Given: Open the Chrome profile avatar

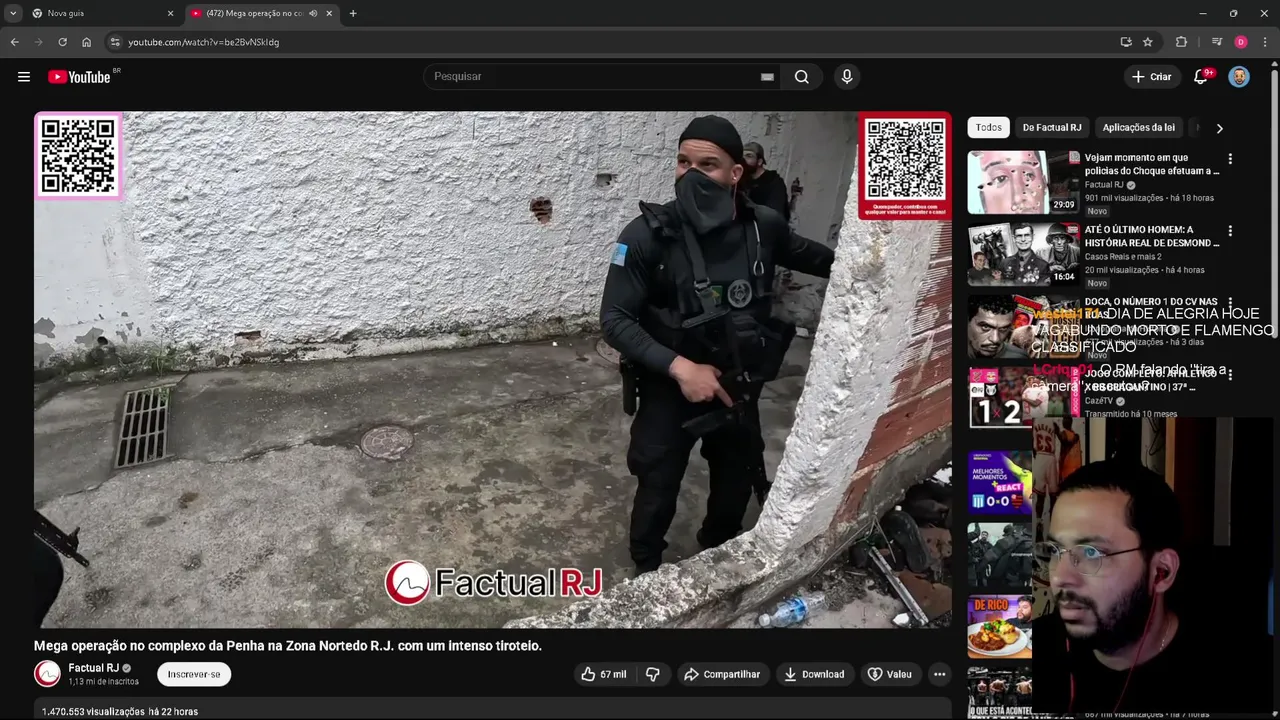Looking at the screenshot, I should click(1241, 42).
